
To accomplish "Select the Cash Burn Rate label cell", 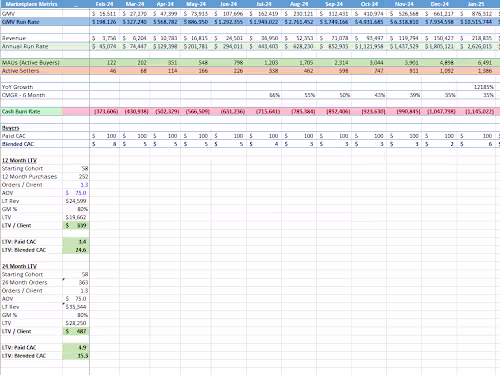I will [31, 111].
